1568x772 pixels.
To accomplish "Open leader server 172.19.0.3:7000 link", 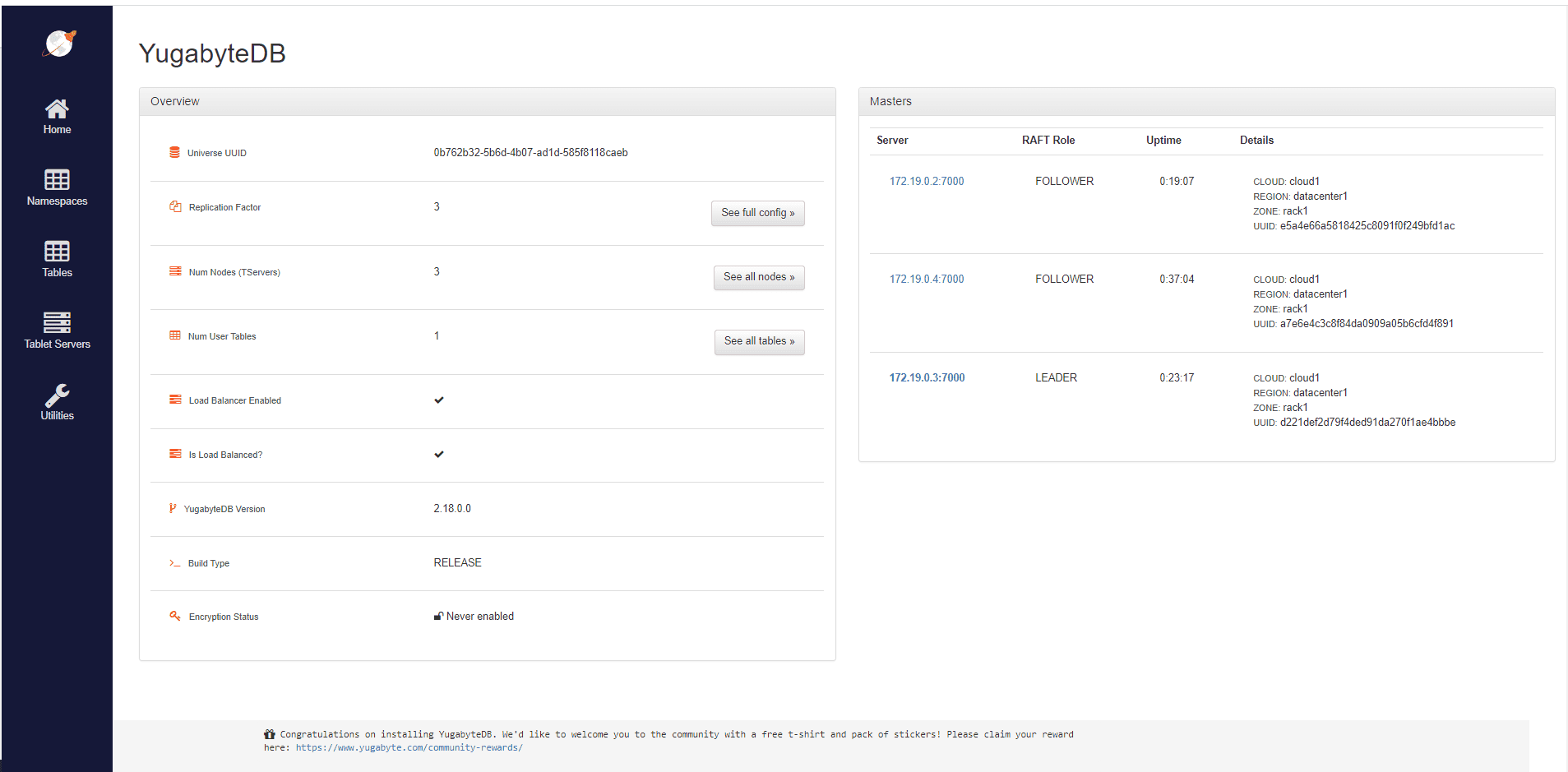I will [x=927, y=377].
